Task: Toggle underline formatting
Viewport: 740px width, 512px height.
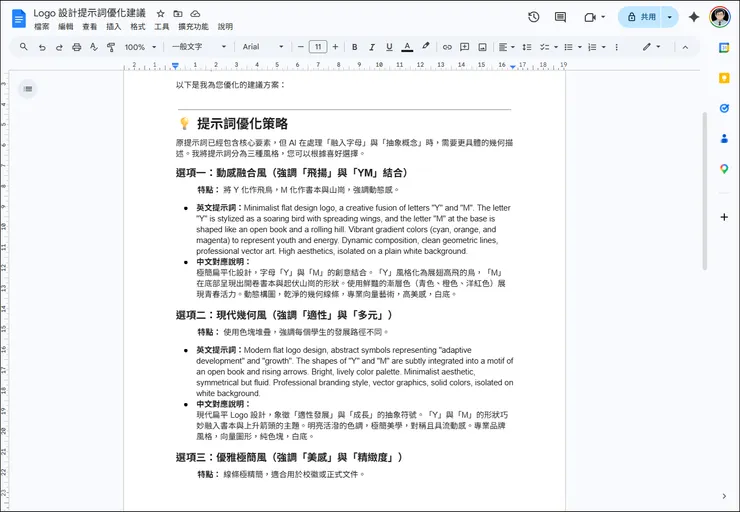Action: click(x=389, y=47)
